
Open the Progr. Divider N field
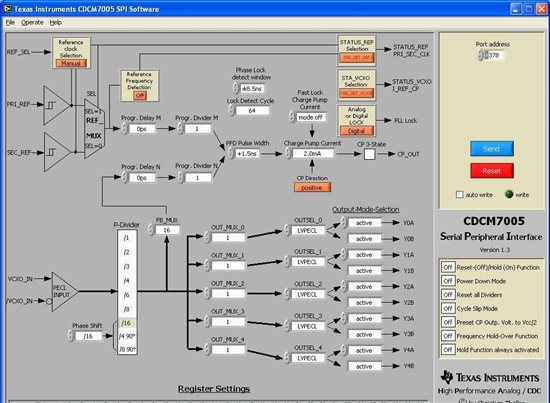197,178
